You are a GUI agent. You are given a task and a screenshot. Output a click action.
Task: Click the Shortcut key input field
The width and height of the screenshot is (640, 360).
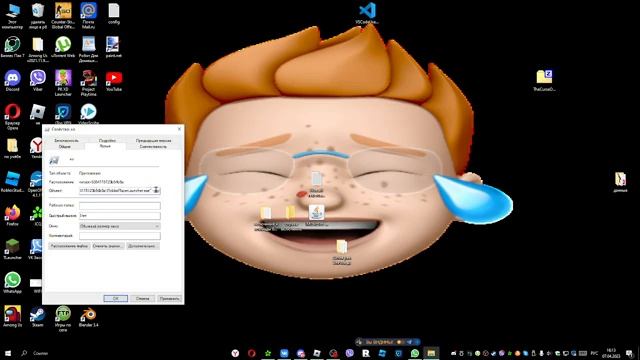click(120, 216)
